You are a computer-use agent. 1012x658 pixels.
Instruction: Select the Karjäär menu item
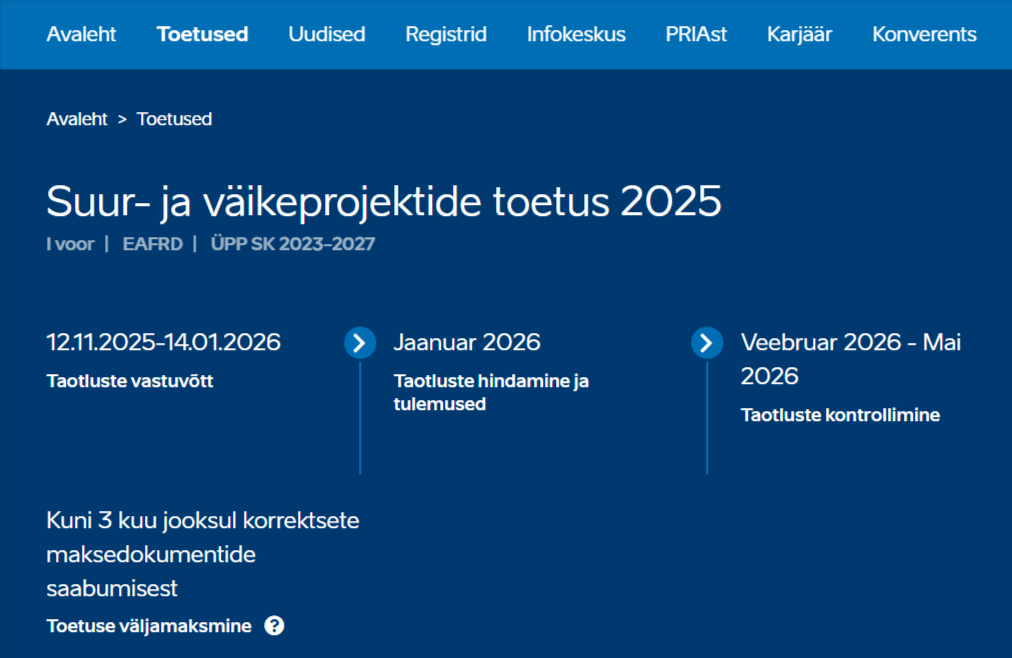(799, 34)
